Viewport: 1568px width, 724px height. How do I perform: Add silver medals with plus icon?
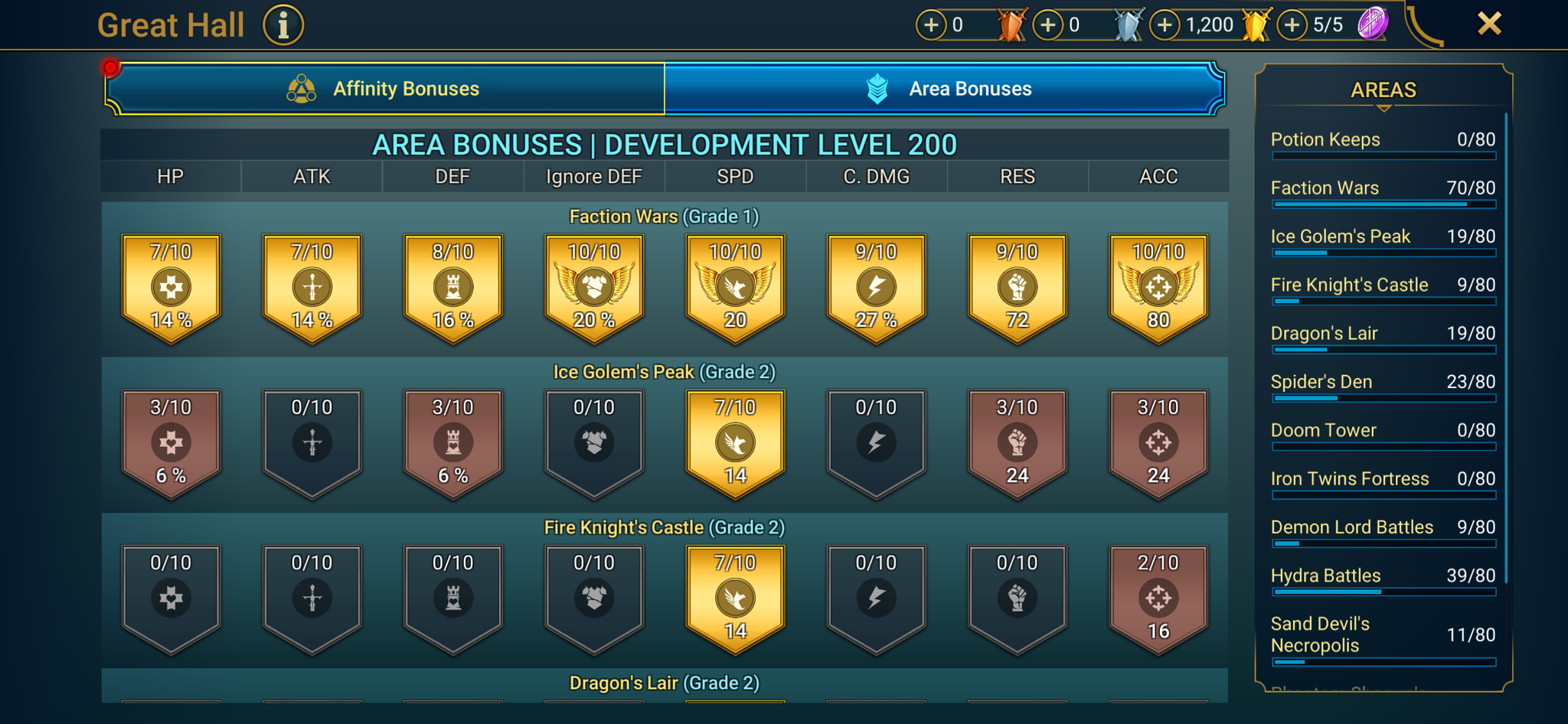click(x=1048, y=25)
